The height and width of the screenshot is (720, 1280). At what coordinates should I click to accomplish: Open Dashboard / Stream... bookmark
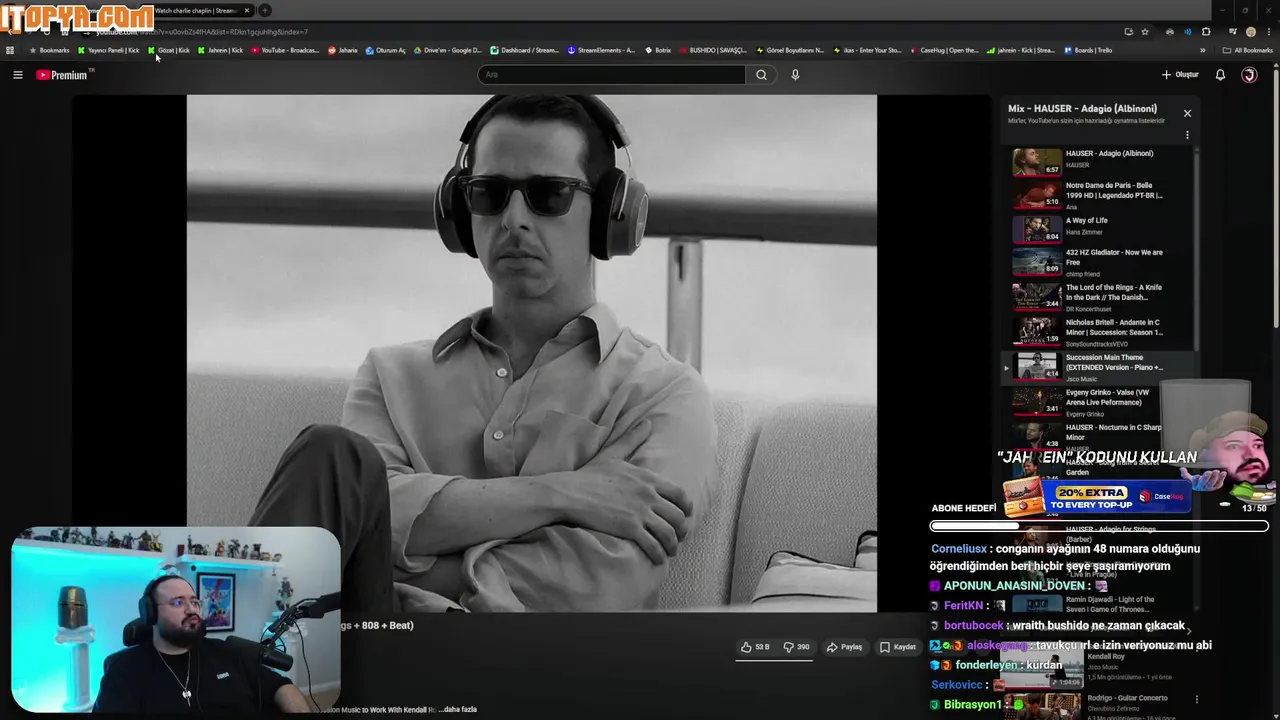[x=524, y=50]
